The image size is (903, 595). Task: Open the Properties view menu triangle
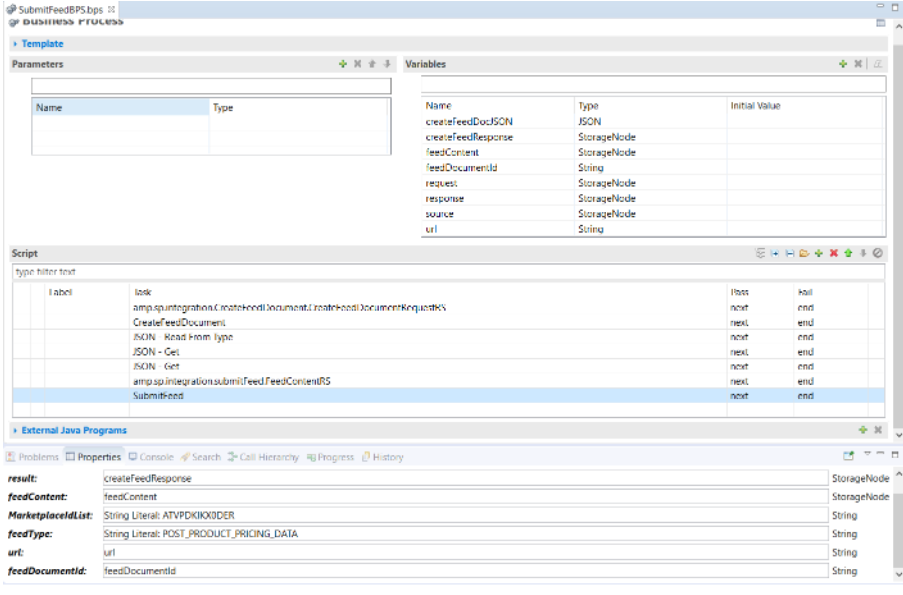coord(867,454)
